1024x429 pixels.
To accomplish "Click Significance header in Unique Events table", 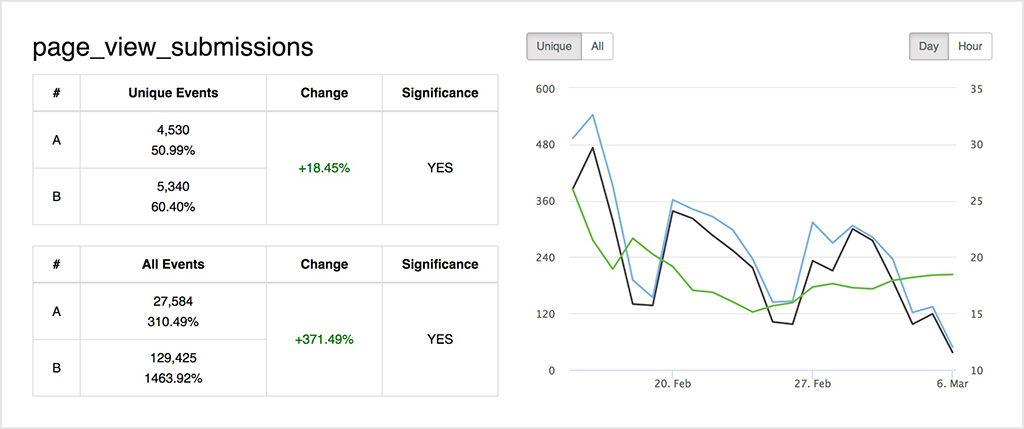I will pyautogui.click(x=440, y=93).
